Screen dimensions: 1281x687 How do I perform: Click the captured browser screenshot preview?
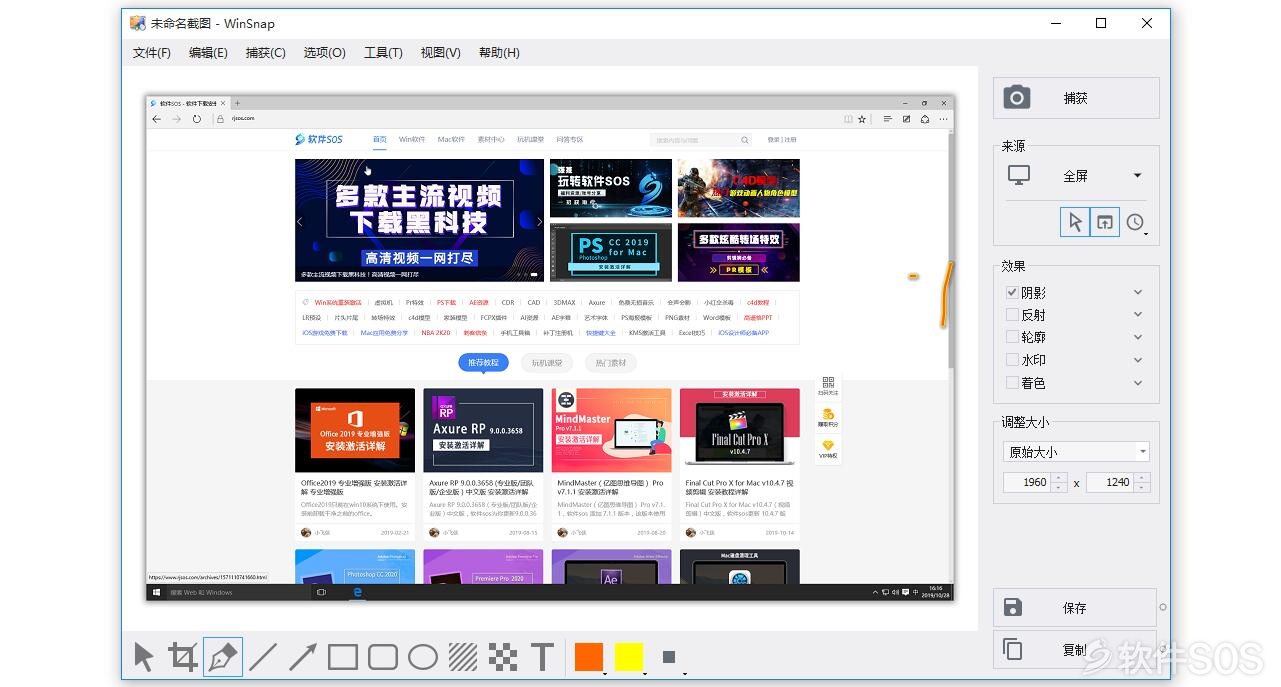click(x=550, y=348)
